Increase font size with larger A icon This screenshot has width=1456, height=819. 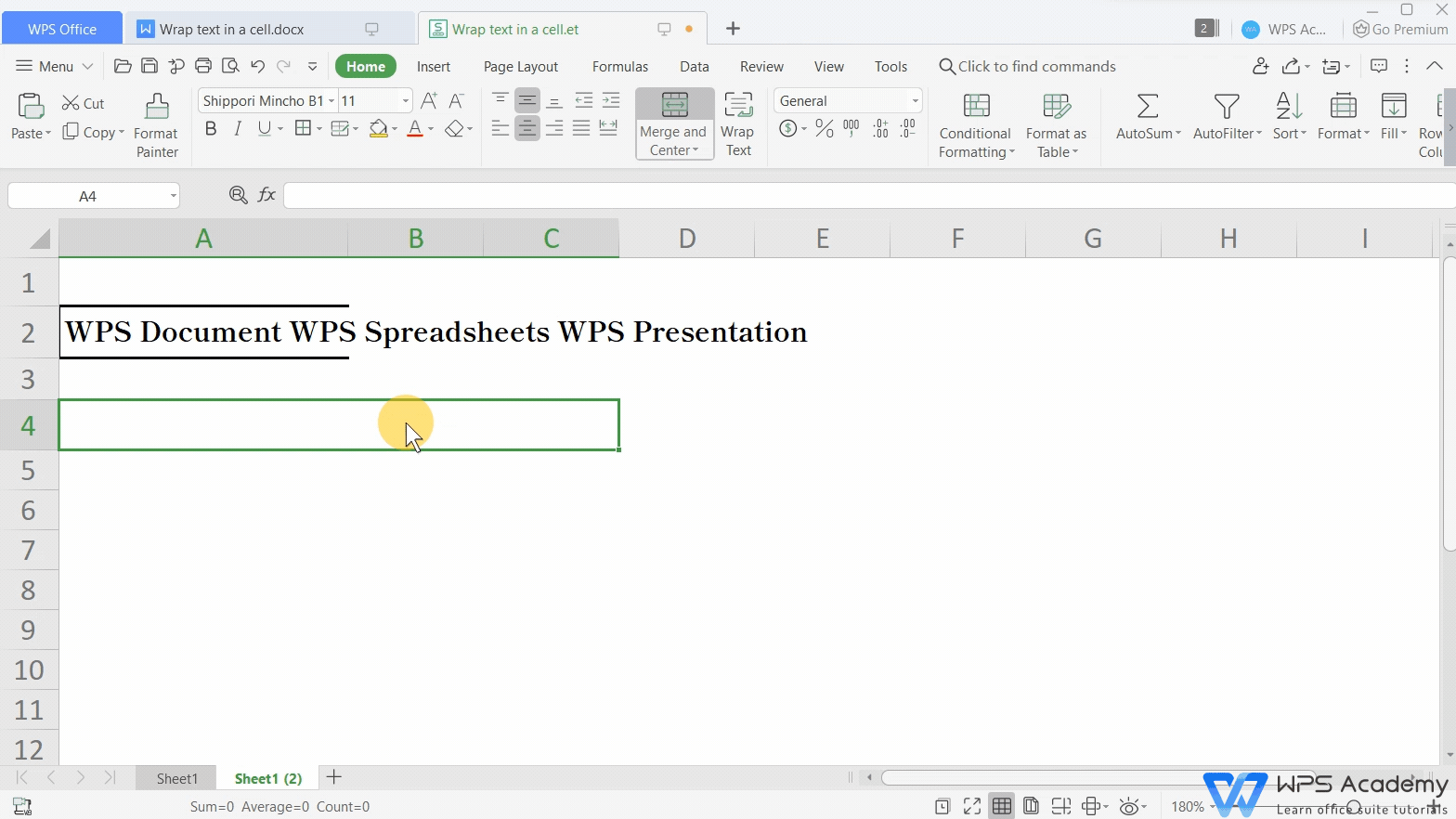429,100
